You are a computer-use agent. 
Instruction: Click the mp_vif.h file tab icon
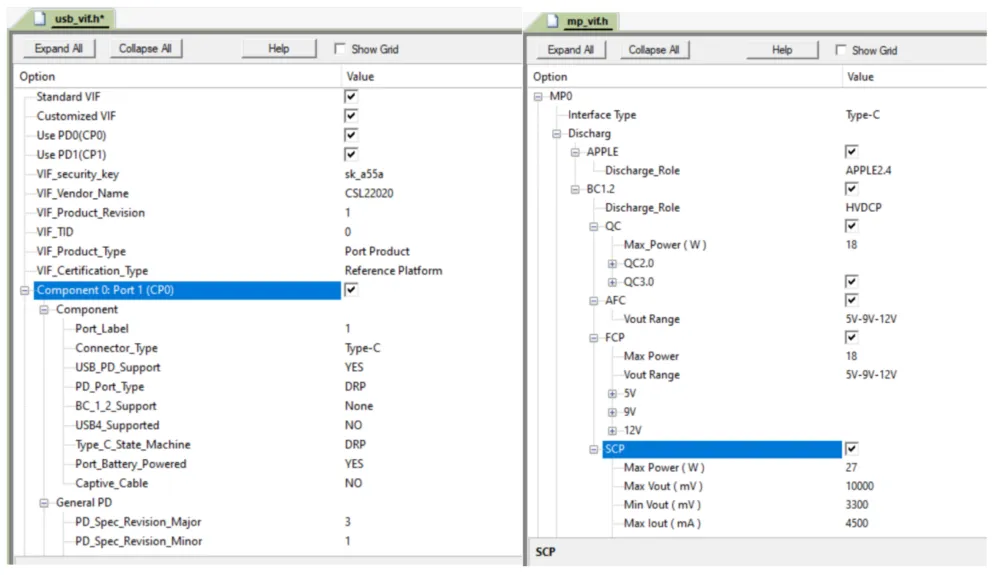coord(553,21)
